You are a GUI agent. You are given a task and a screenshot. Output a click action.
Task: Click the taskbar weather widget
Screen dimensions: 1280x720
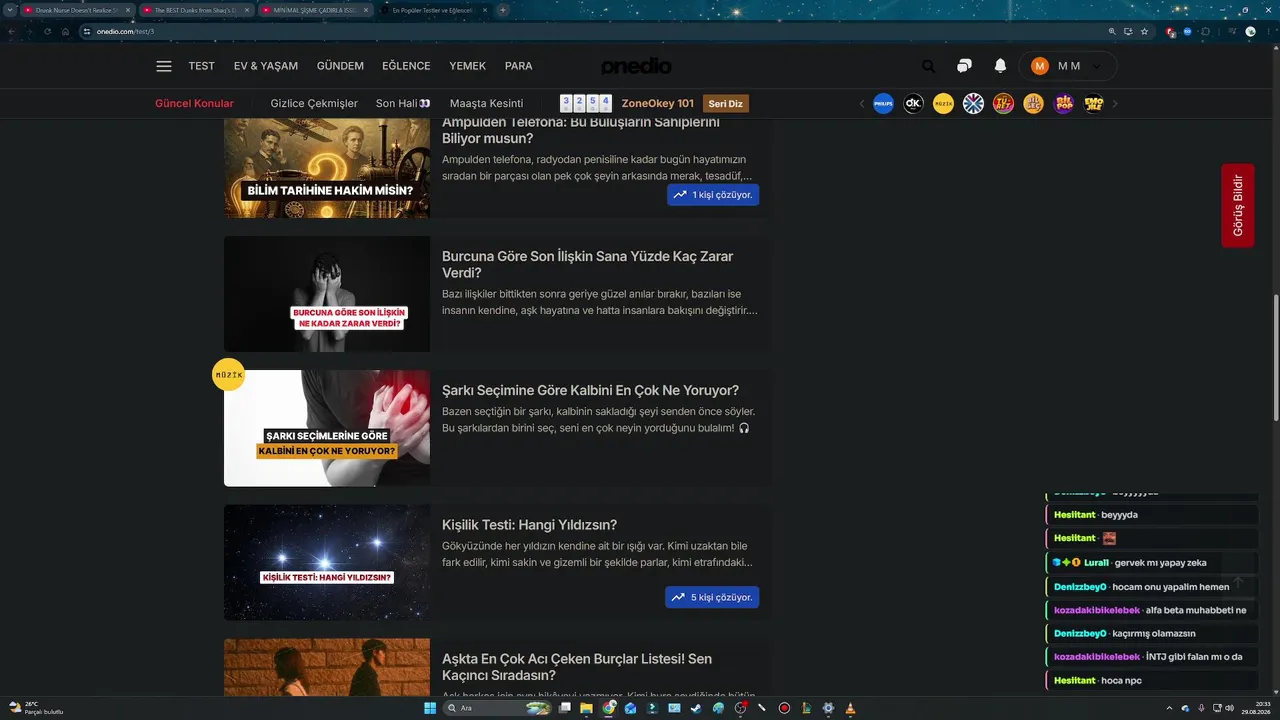pos(36,708)
